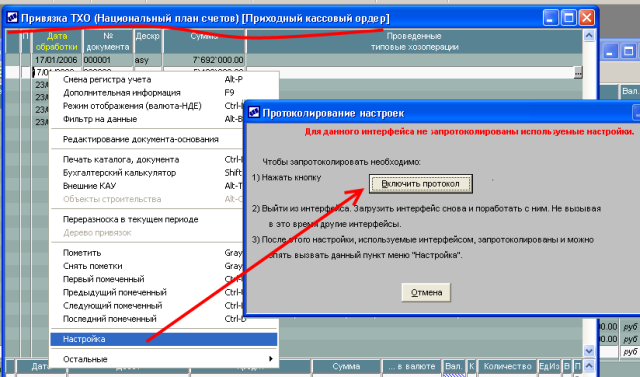Click 'Включить протокол' button
This screenshot has width=640, height=377.
[421, 184]
